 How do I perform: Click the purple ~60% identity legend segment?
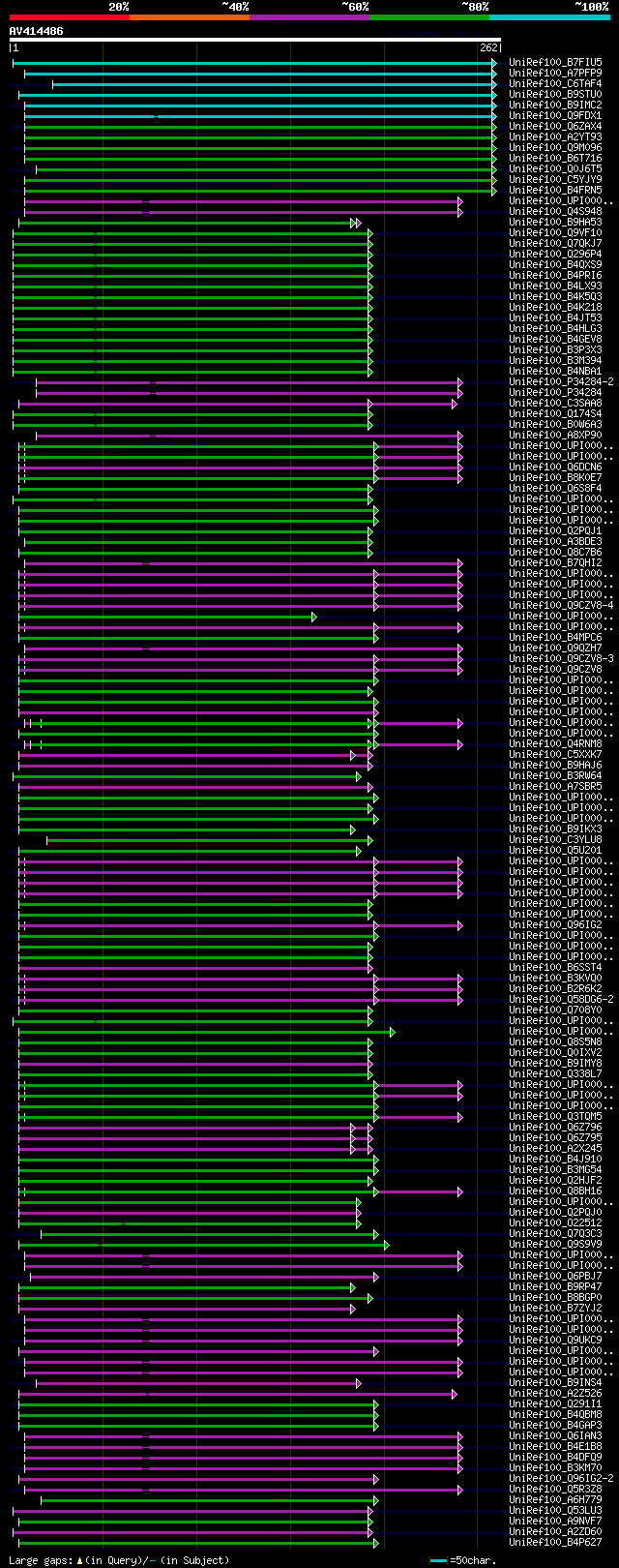click(x=309, y=17)
